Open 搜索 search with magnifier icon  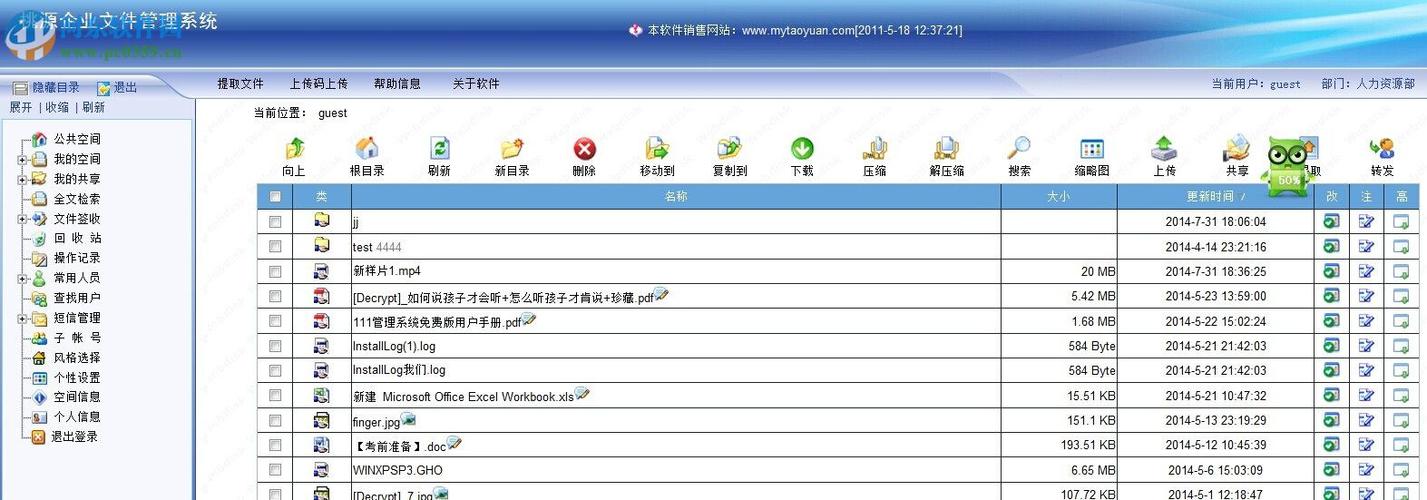(1019, 149)
